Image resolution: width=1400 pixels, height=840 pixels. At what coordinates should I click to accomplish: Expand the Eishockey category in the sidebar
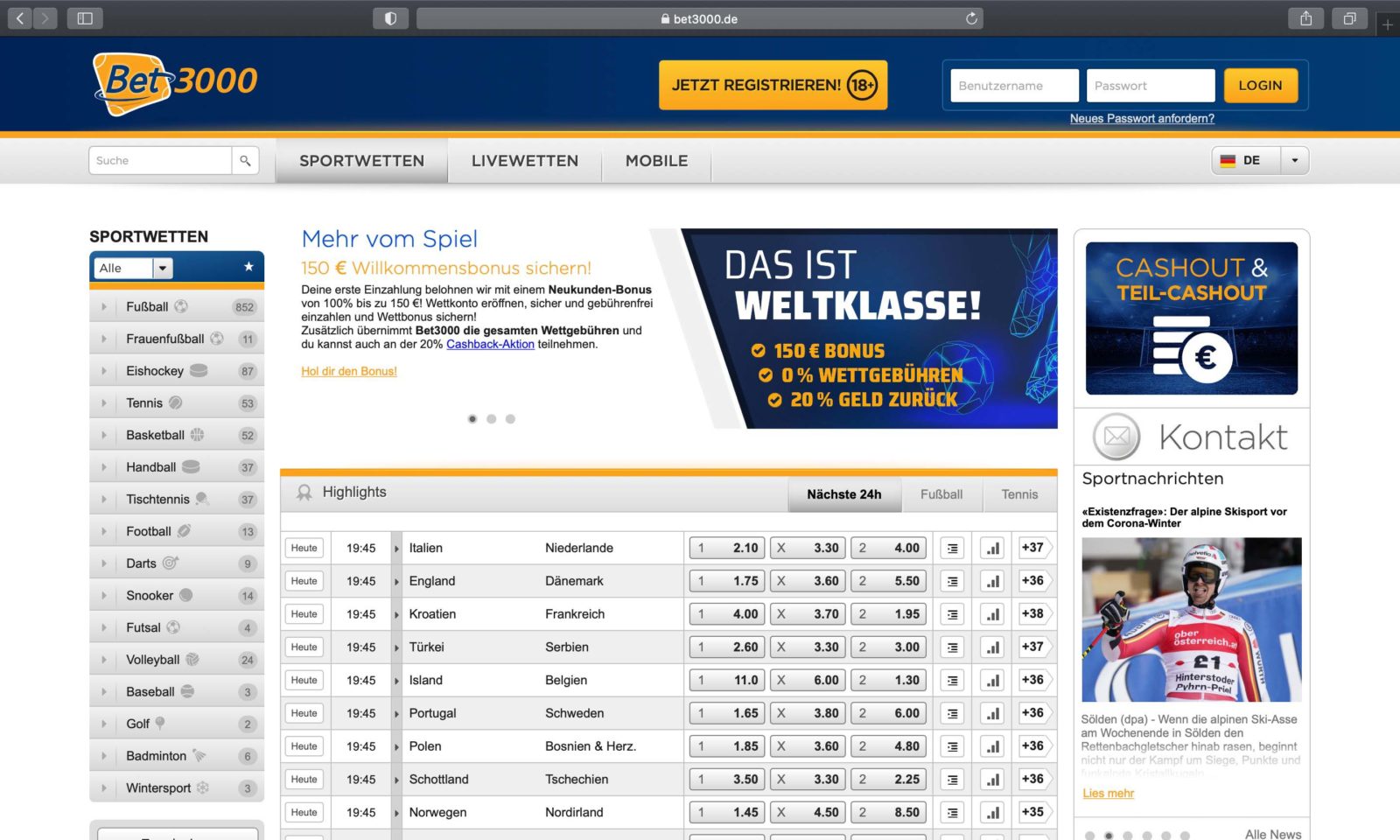pyautogui.click(x=102, y=371)
